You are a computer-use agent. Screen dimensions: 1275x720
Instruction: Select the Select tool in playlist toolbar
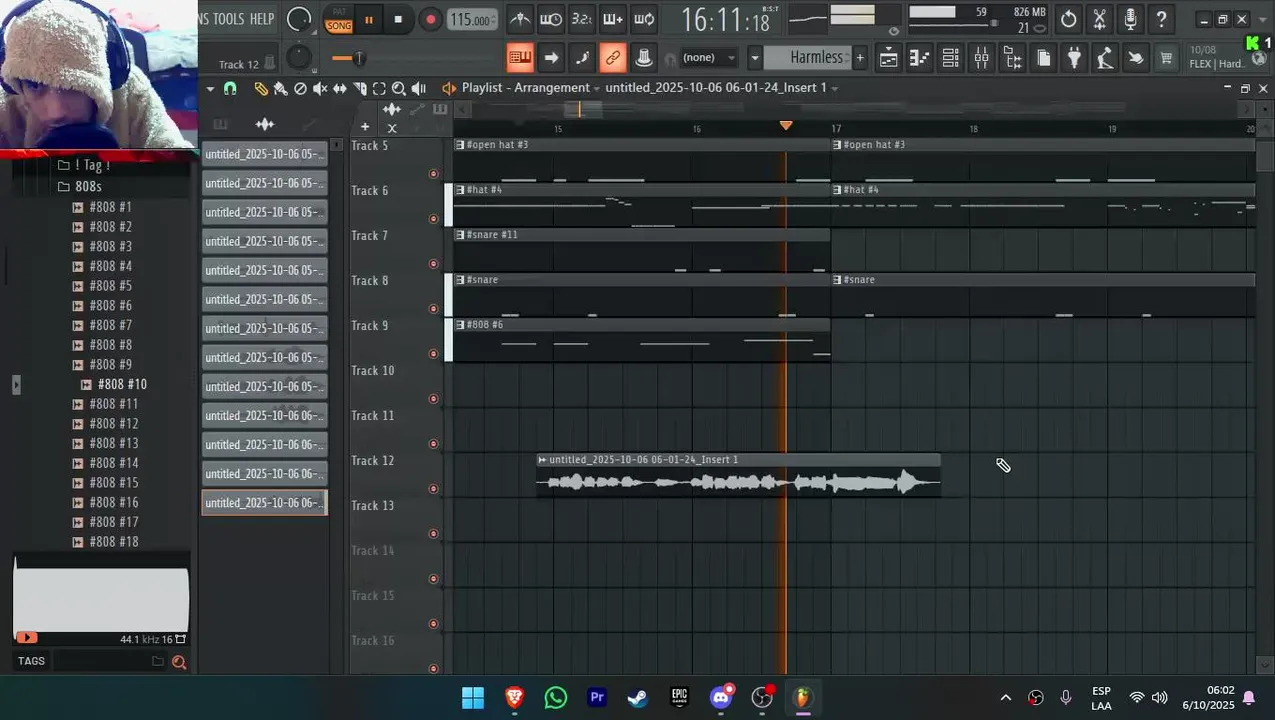(379, 89)
